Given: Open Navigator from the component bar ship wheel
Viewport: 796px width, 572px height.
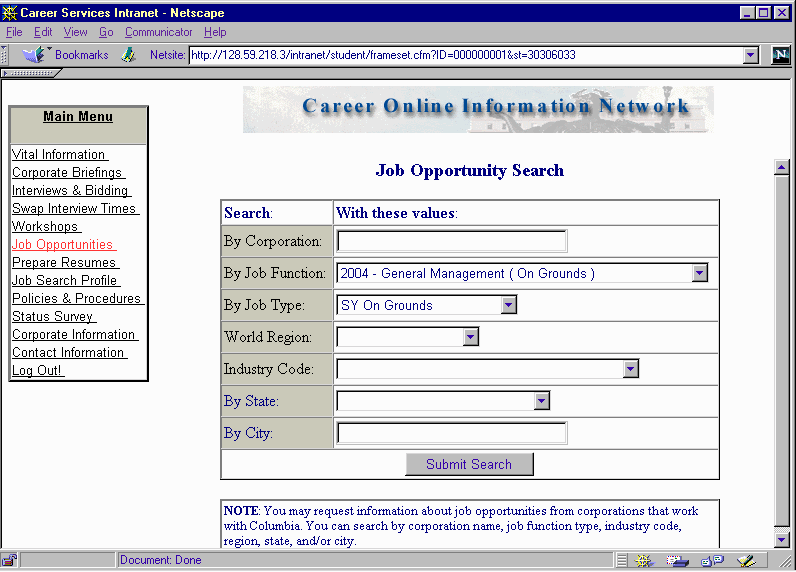Looking at the screenshot, I should [645, 561].
